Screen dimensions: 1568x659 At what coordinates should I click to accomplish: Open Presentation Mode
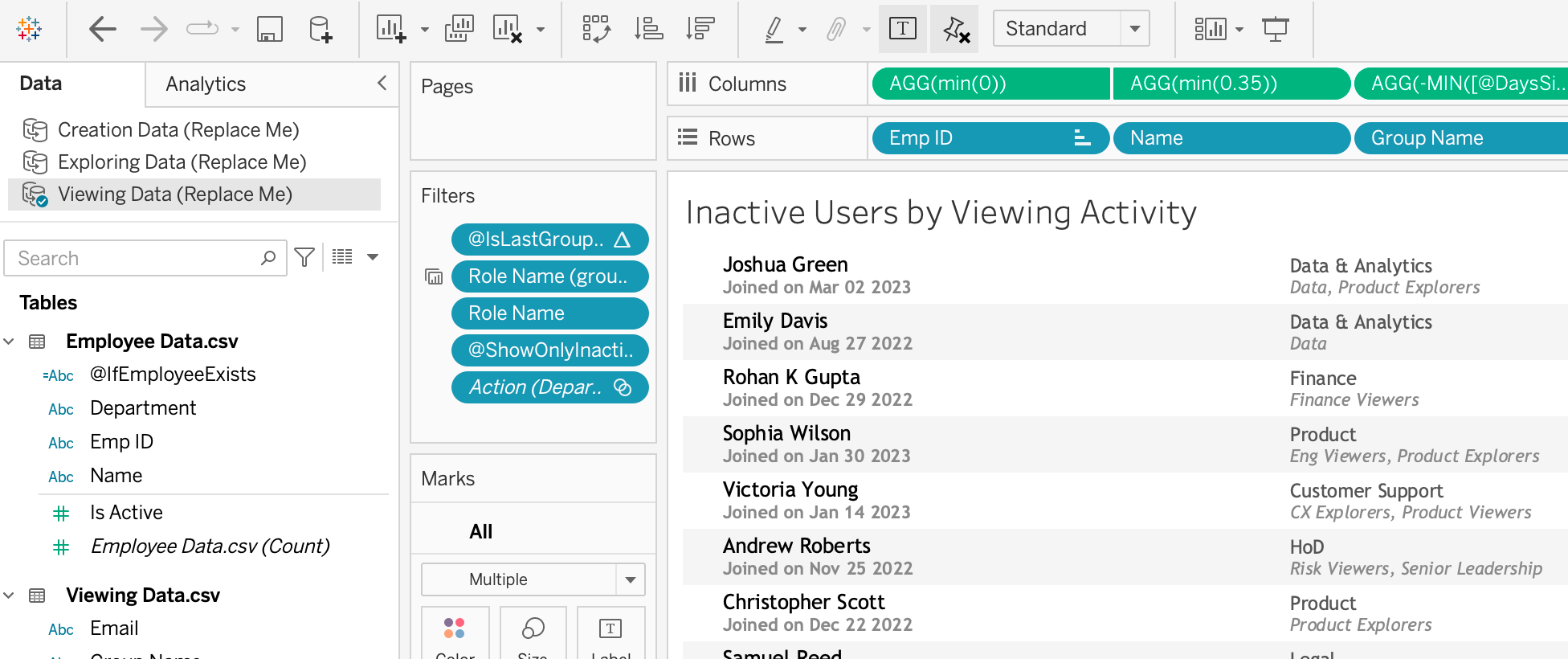[1275, 30]
